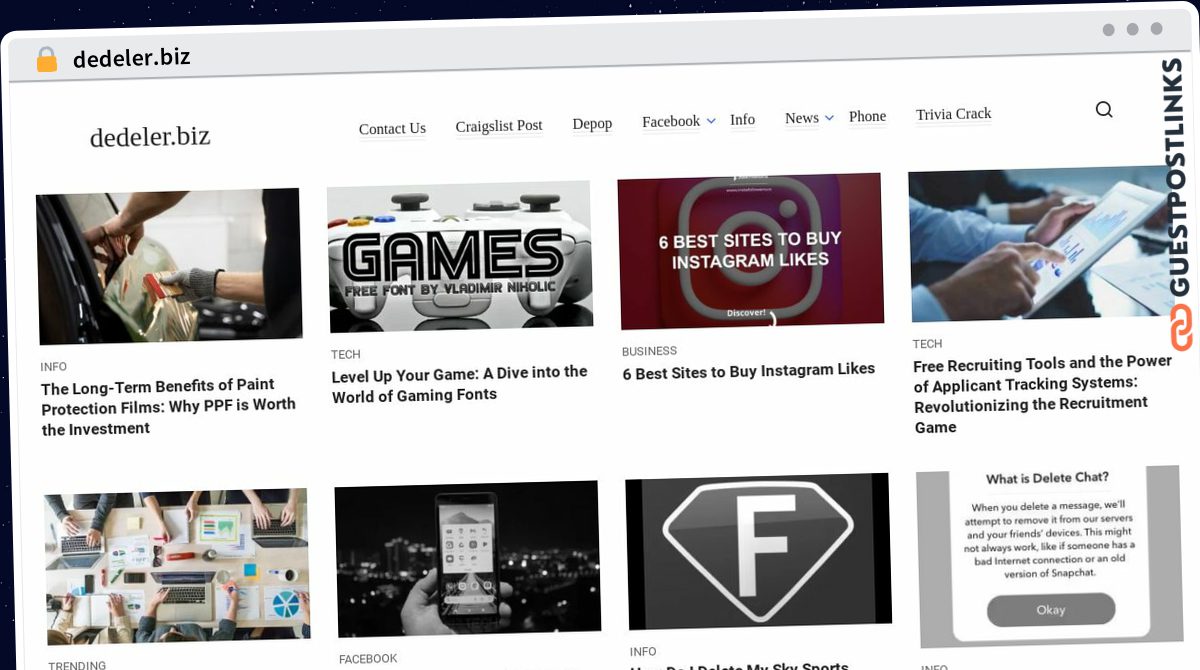
Task: Open the Level Up Your Game article
Action: pos(459,383)
